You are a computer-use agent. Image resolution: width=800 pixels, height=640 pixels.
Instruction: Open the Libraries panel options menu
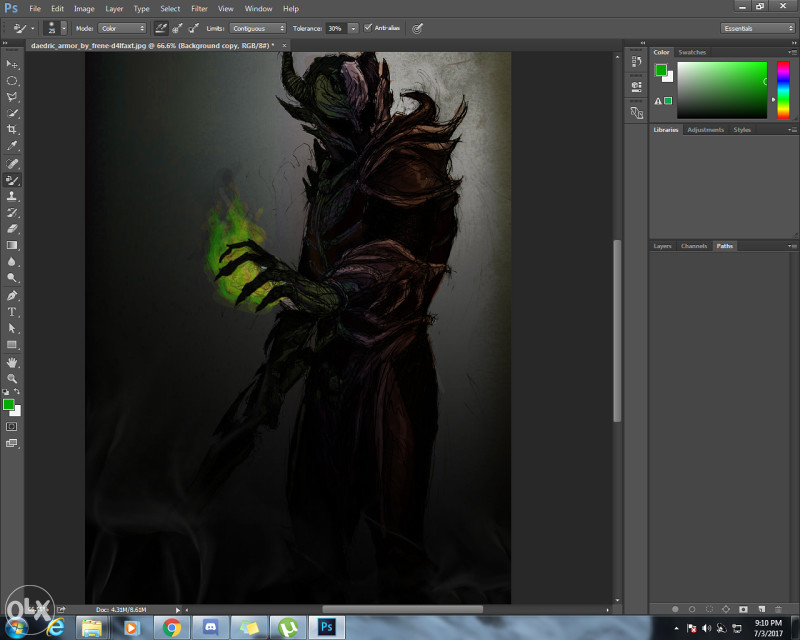[x=792, y=130]
